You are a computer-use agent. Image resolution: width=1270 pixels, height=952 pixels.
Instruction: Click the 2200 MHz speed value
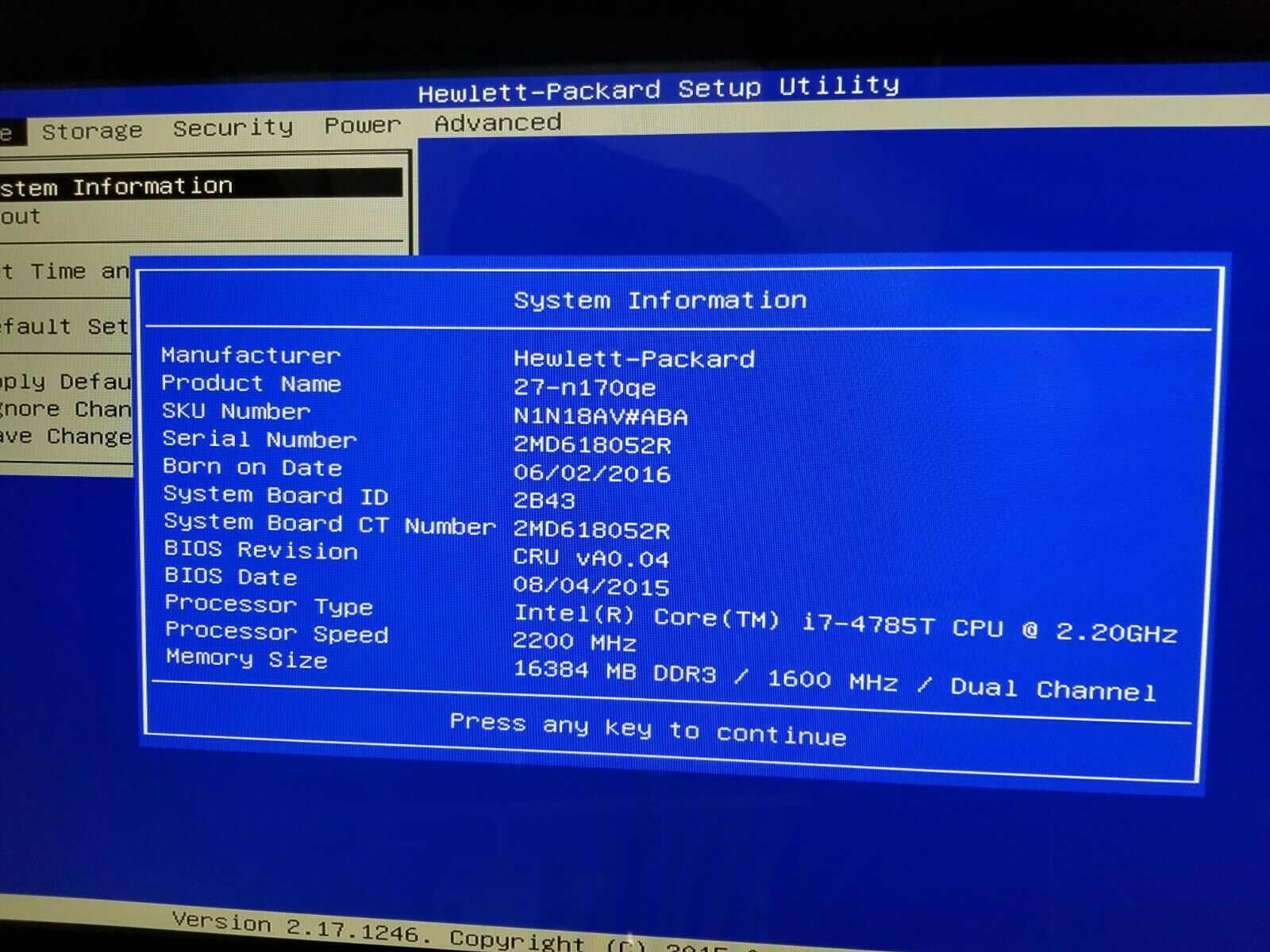click(x=575, y=641)
